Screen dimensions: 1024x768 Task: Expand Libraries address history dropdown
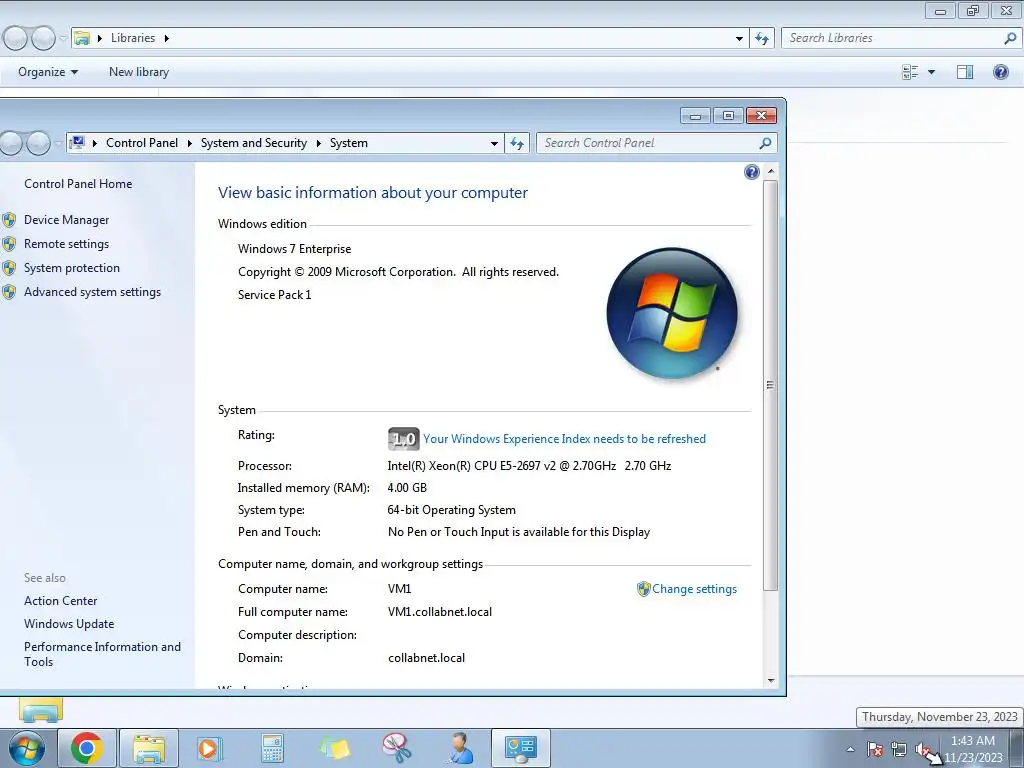point(739,39)
